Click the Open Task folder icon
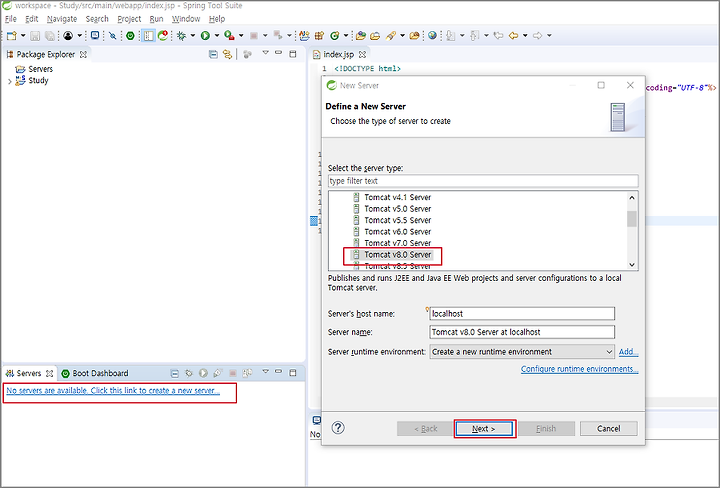720x488 pixels. pos(375,35)
